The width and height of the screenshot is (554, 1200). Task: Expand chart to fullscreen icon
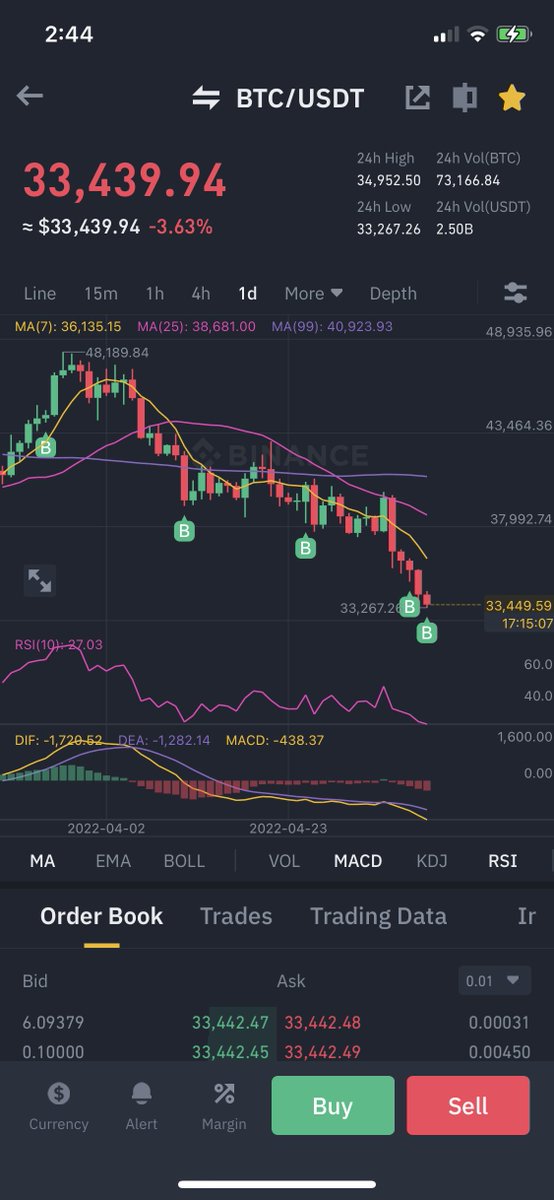click(x=40, y=580)
